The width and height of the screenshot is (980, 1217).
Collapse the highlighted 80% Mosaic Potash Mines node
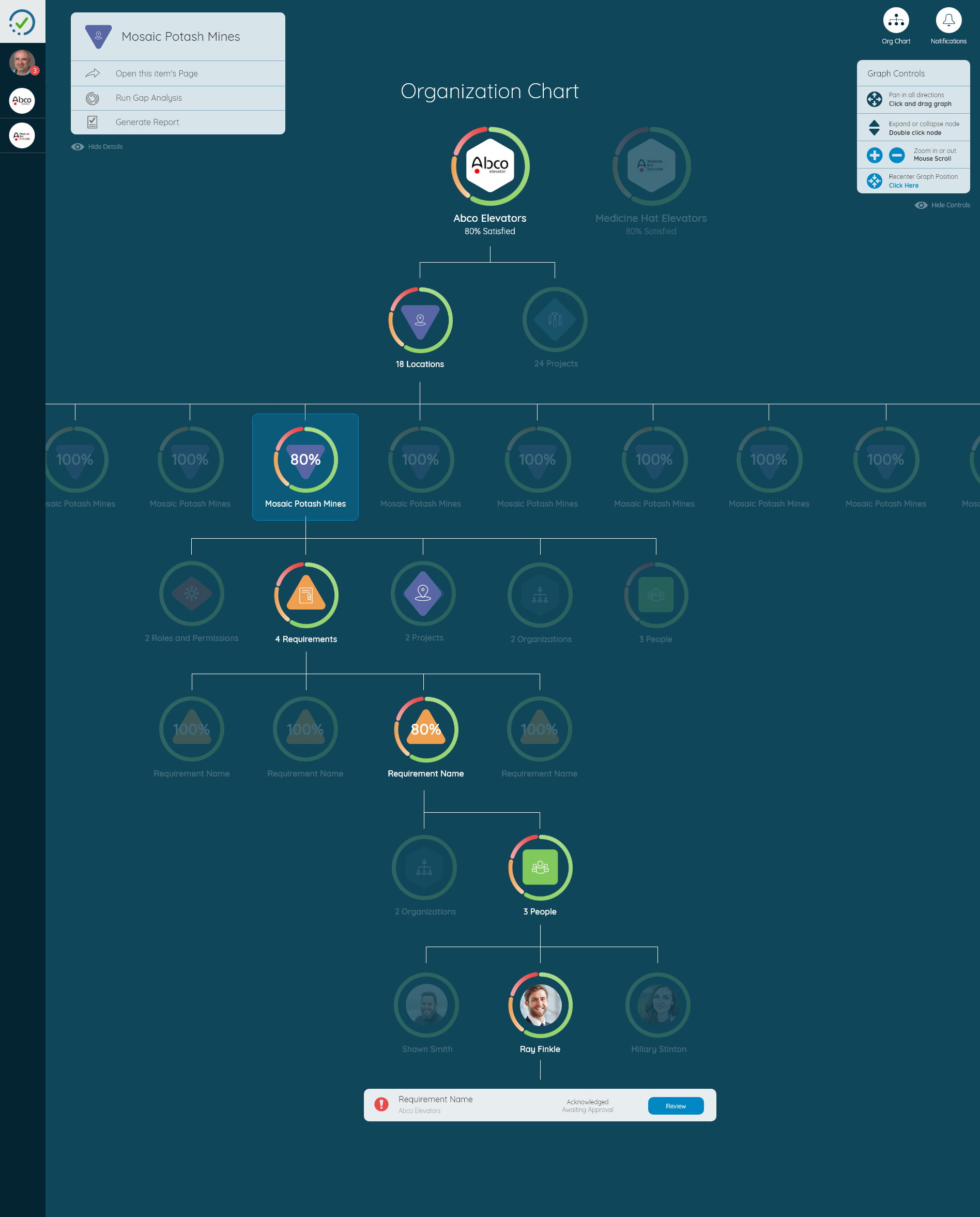[x=305, y=459]
